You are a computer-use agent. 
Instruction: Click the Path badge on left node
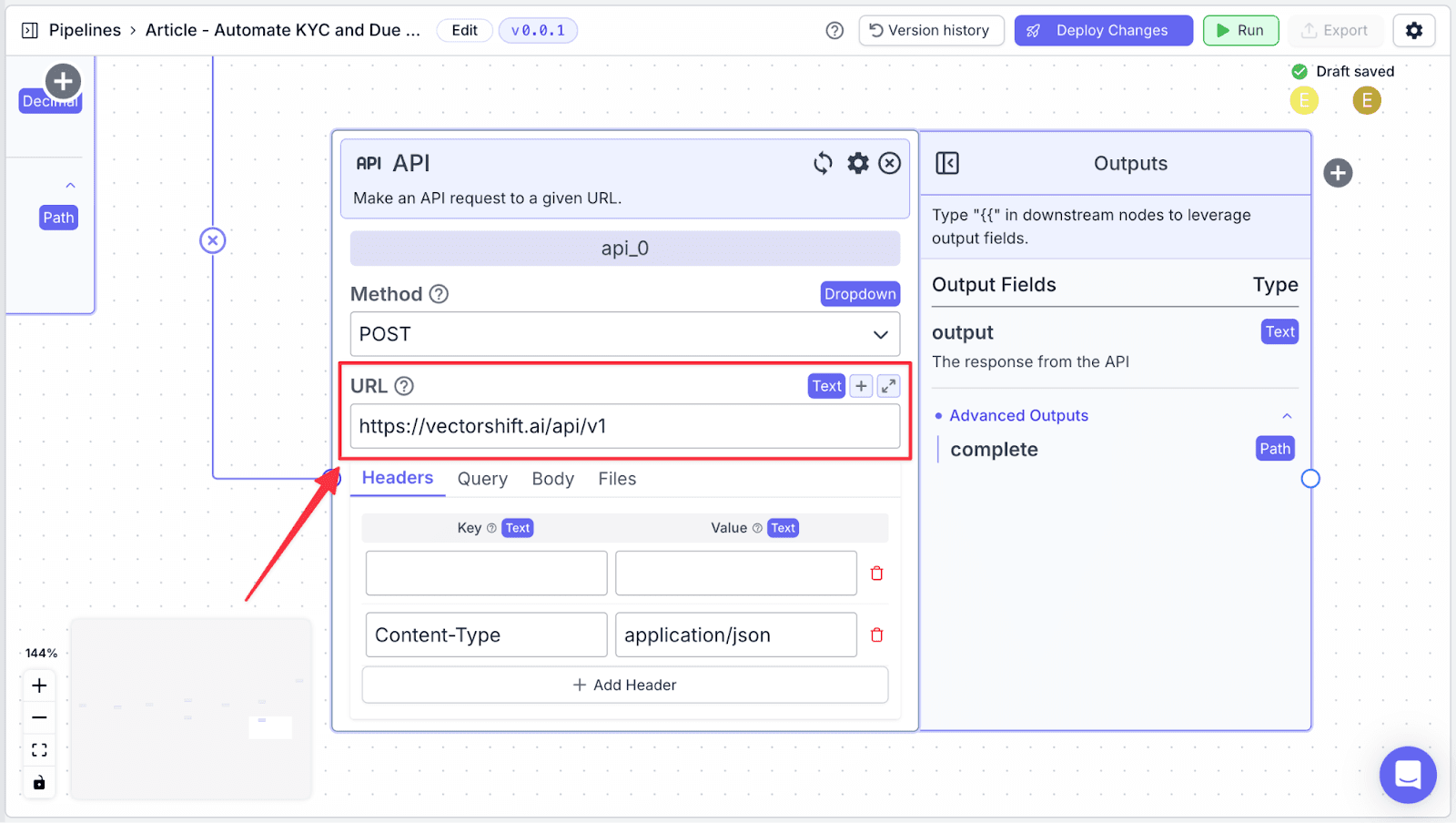[x=58, y=218]
